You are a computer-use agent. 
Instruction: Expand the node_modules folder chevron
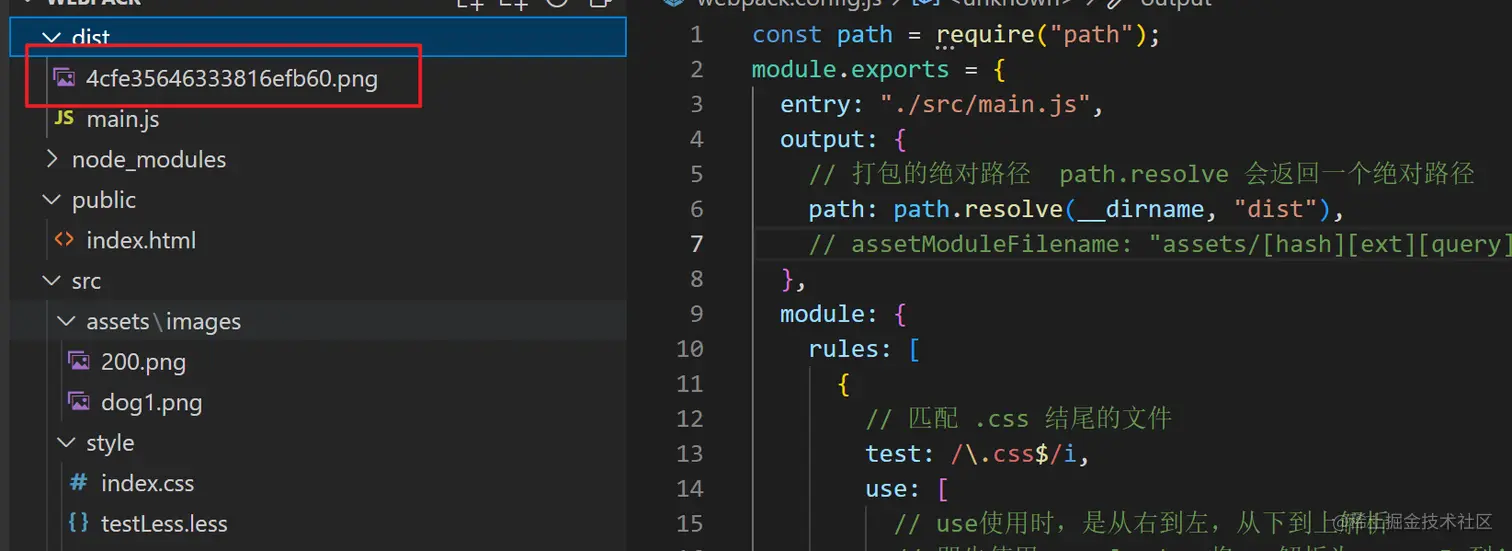point(51,159)
